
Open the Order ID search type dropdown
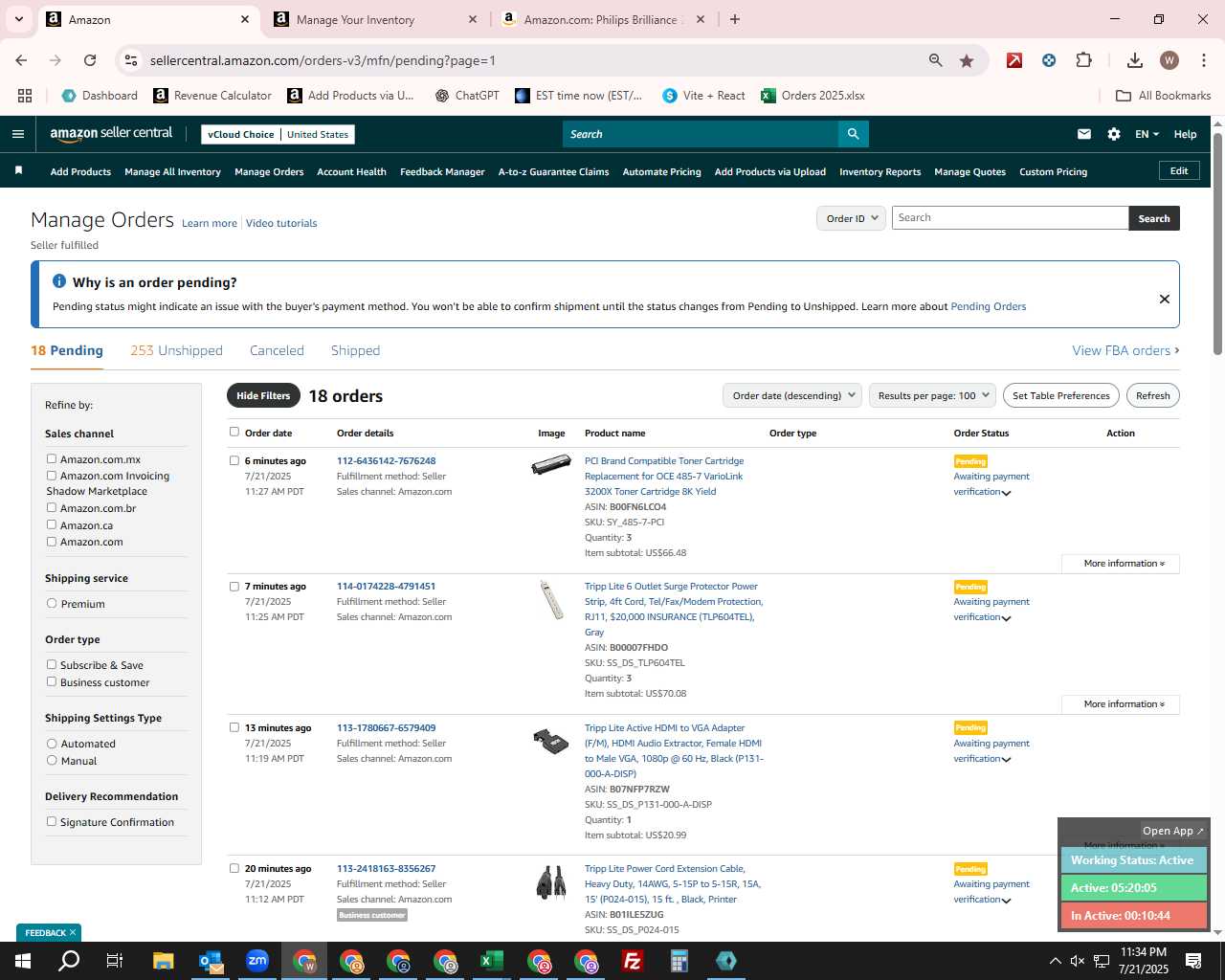pos(851,218)
